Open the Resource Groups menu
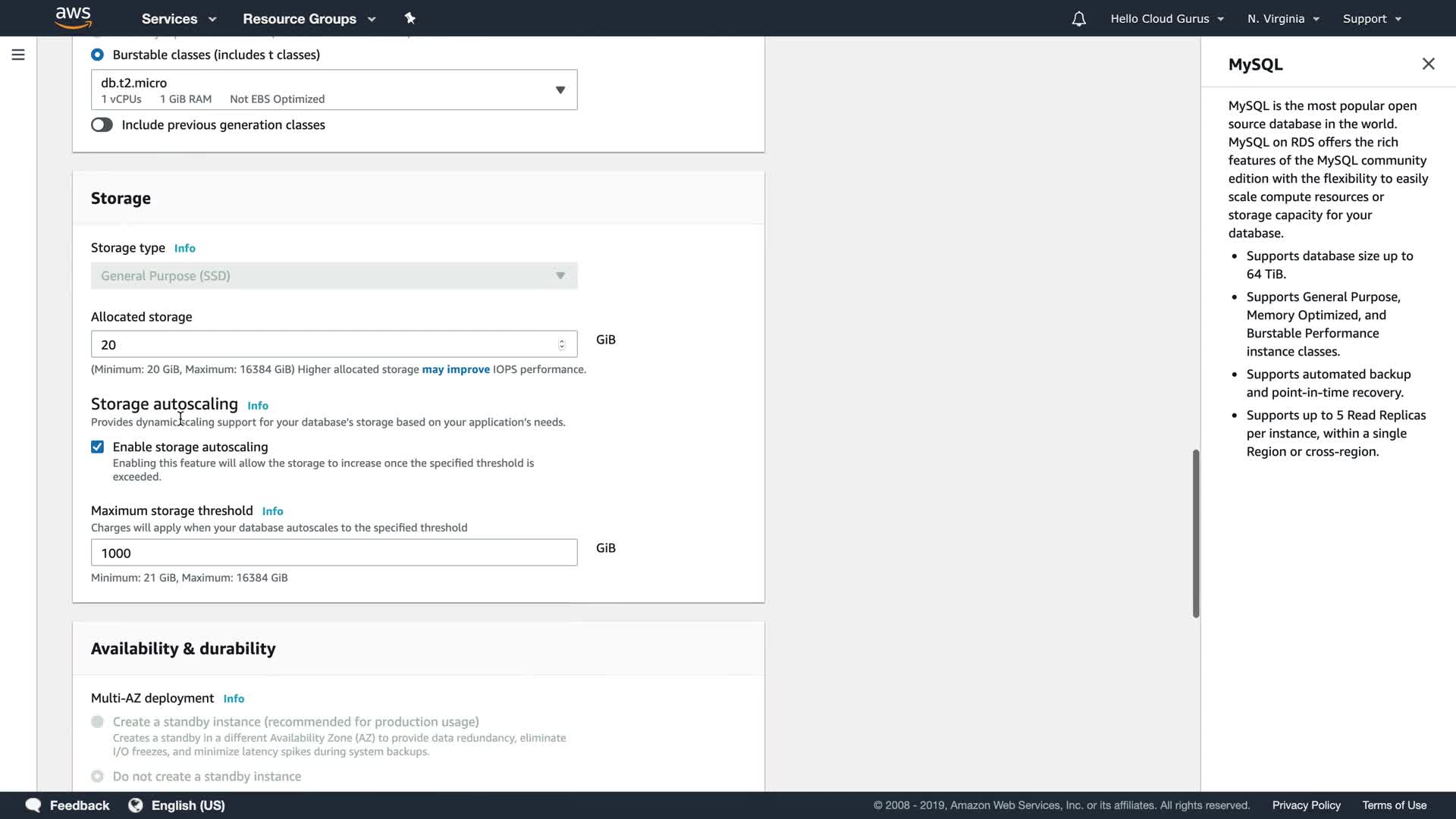Viewport: 1456px width, 819px height. (x=309, y=19)
